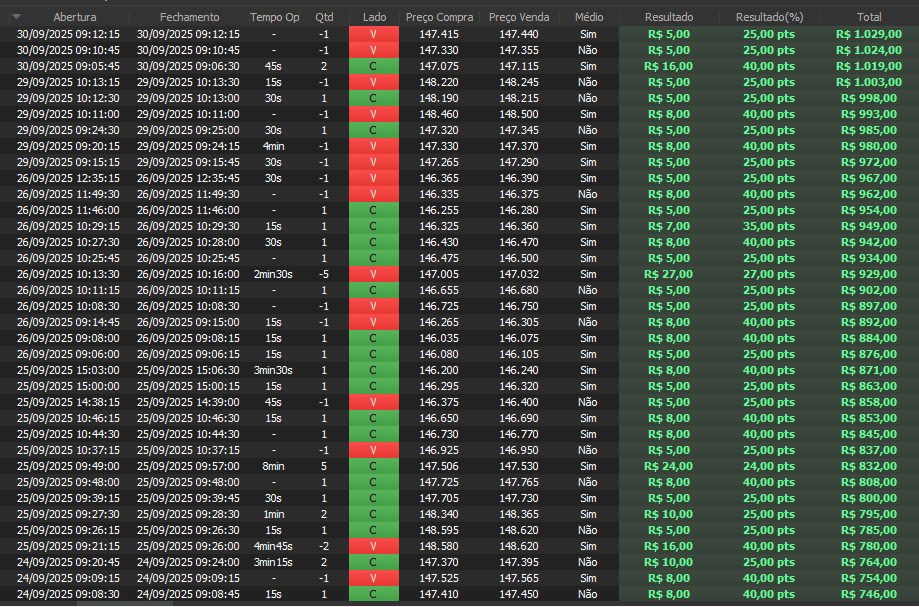Click the quantity cell showing -5
This screenshot has height=607, width=919.
point(324,274)
